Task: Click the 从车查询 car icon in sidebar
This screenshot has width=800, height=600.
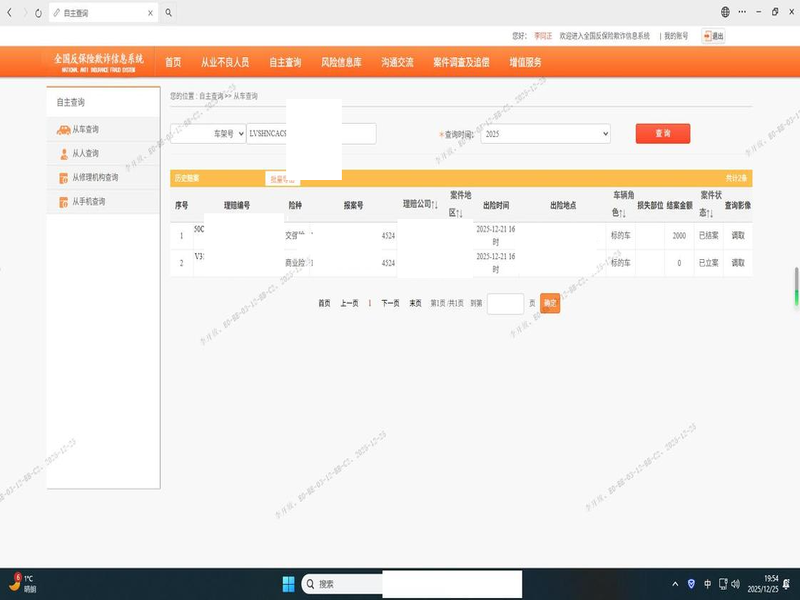Action: click(64, 130)
